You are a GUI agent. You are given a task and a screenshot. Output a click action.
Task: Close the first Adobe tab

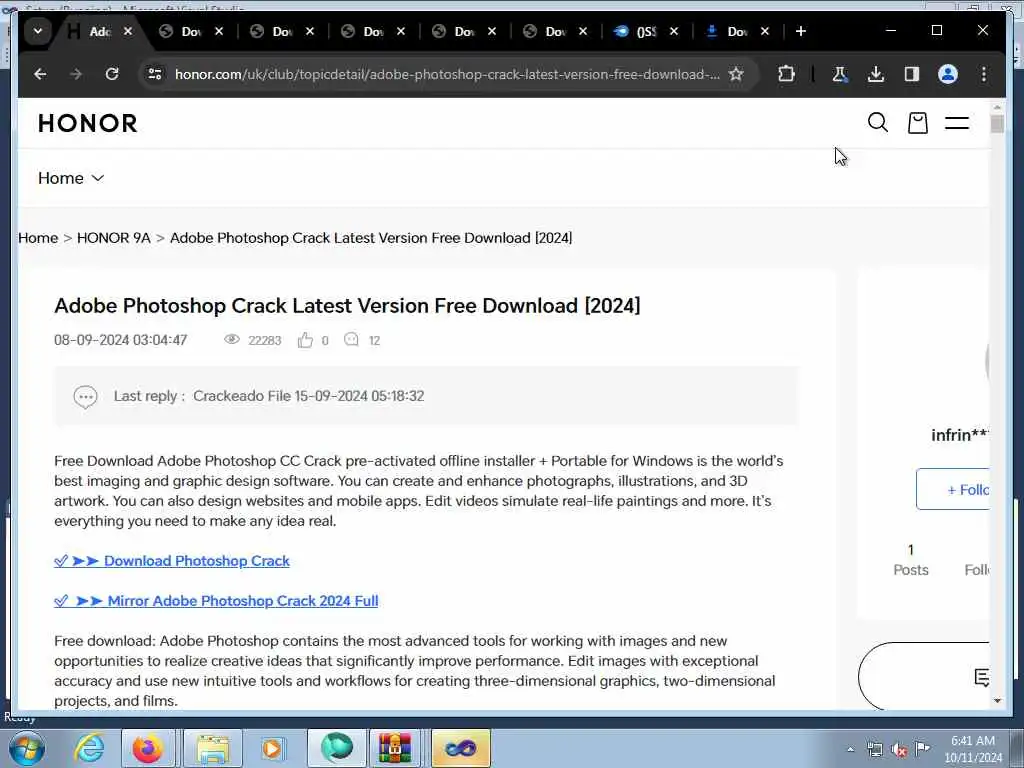click(128, 31)
